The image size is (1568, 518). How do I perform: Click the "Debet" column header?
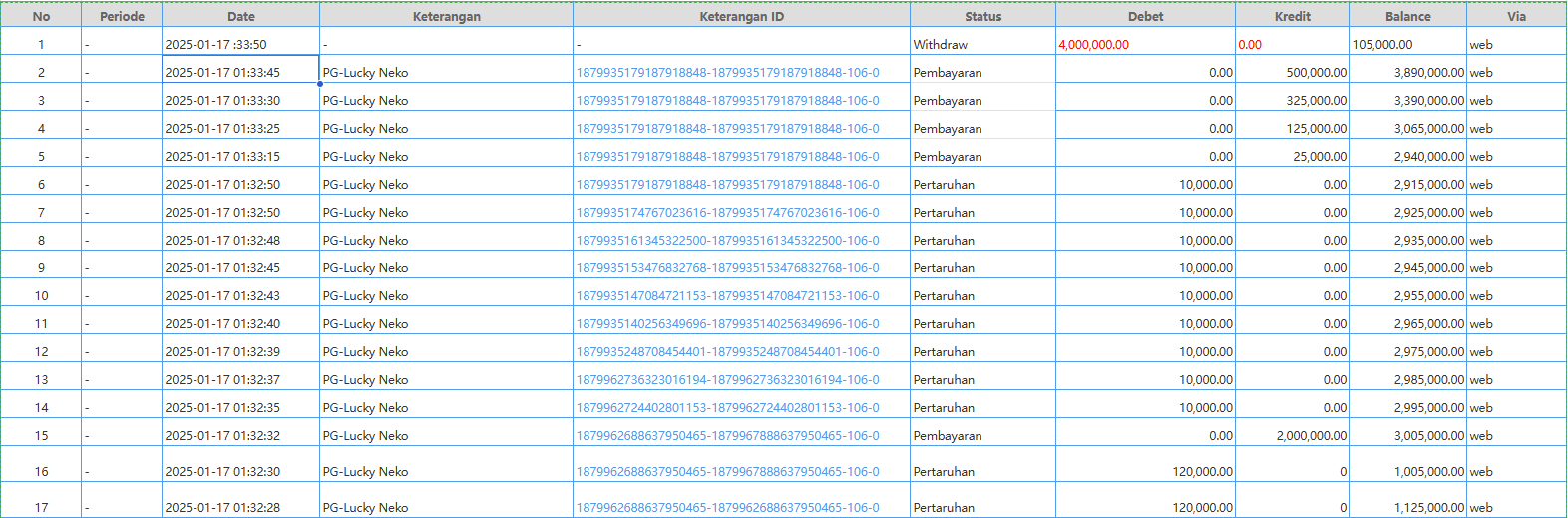(1145, 16)
